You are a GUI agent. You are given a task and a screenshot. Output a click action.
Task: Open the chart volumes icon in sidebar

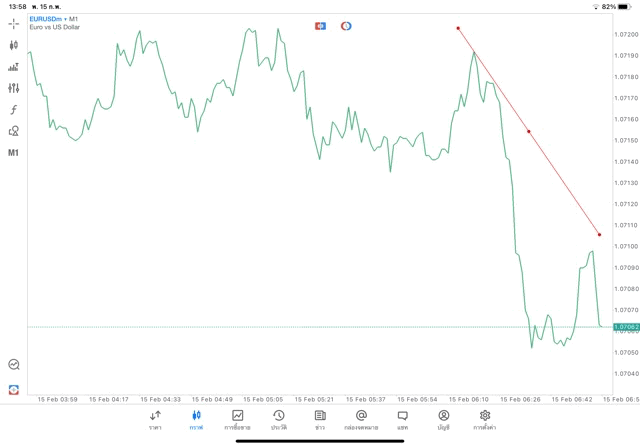[14, 67]
